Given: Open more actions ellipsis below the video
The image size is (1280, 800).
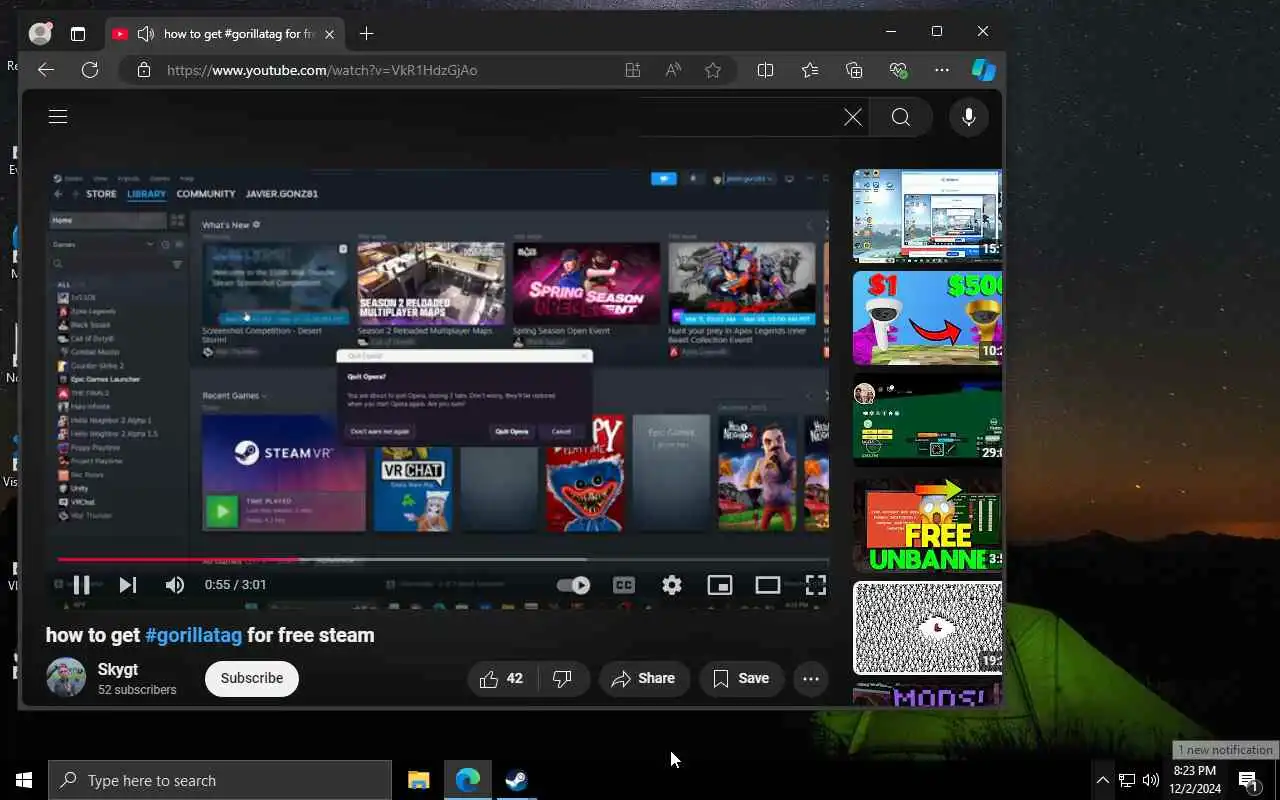Looking at the screenshot, I should (811, 678).
